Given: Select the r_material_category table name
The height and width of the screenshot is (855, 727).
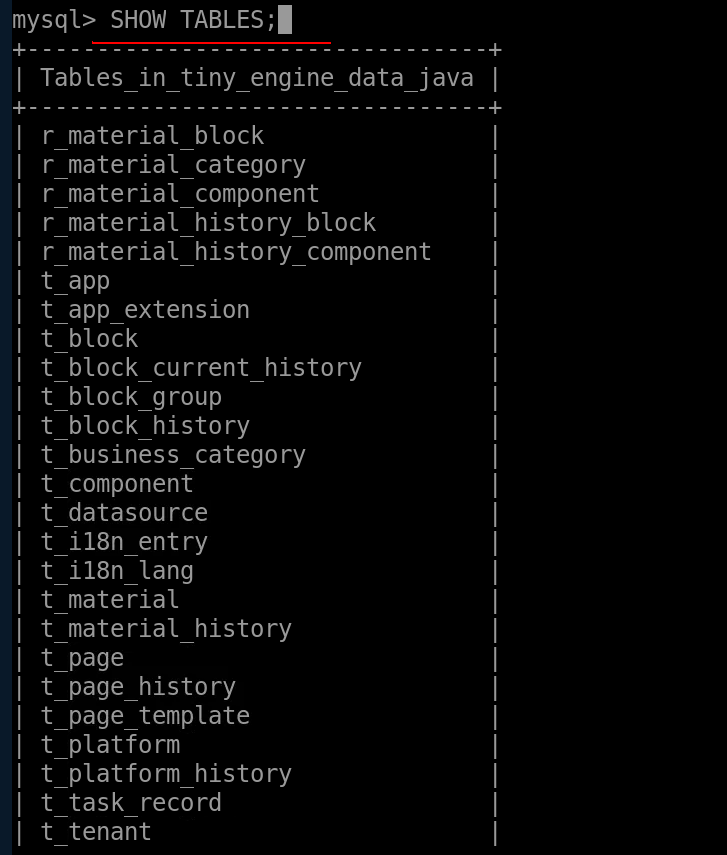Looking at the screenshot, I should (x=173, y=165).
